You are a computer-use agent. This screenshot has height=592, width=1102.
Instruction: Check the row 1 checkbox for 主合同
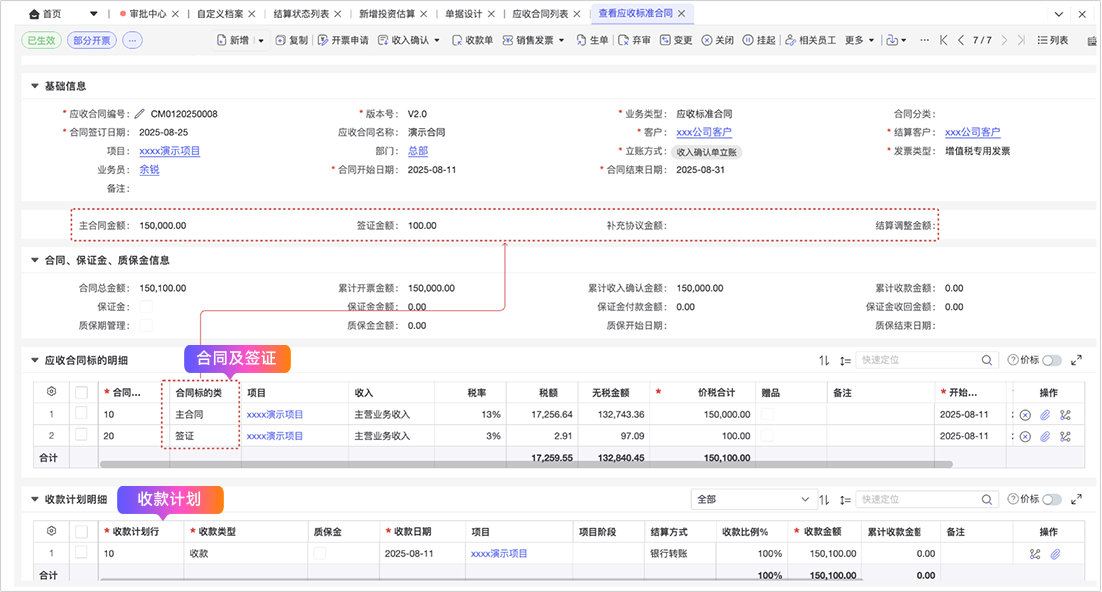tap(81, 413)
